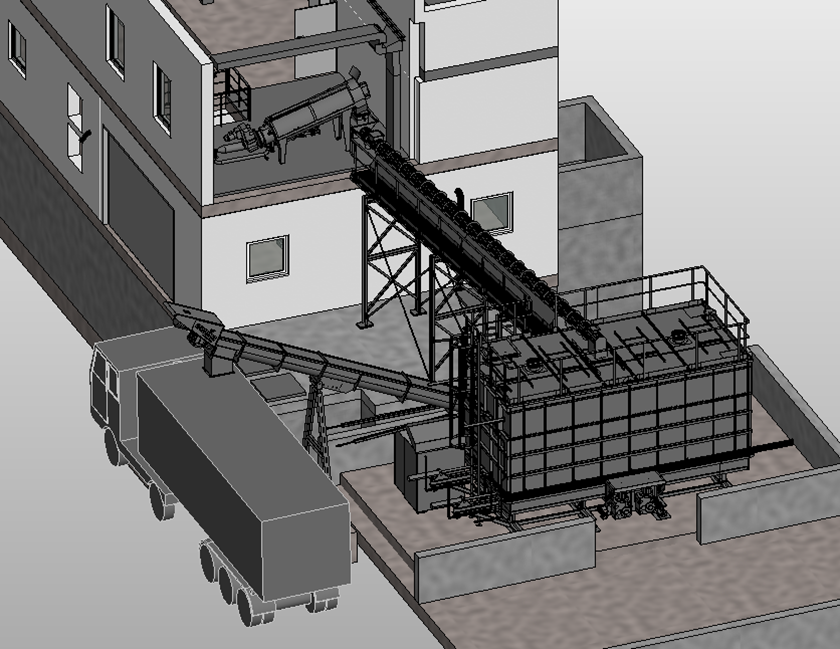Image resolution: width=840 pixels, height=649 pixels.
Task: Select the drive motor unit at the container base
Action: pyautogui.click(x=637, y=497)
